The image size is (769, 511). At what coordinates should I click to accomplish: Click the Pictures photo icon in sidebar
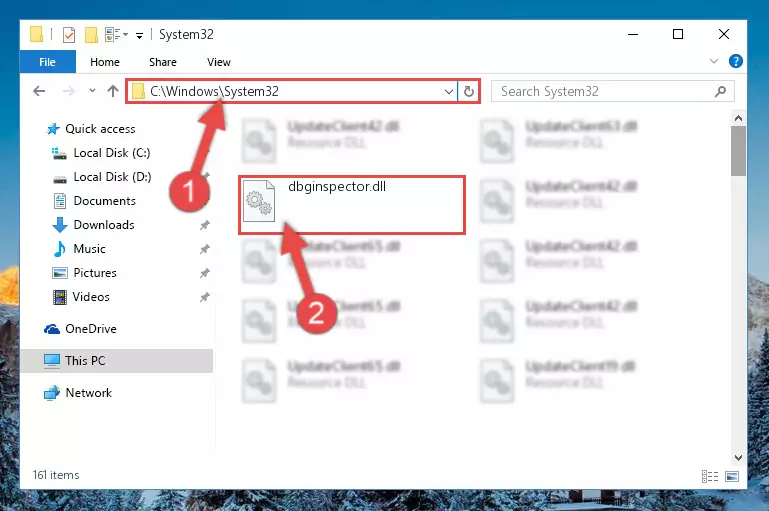60,273
